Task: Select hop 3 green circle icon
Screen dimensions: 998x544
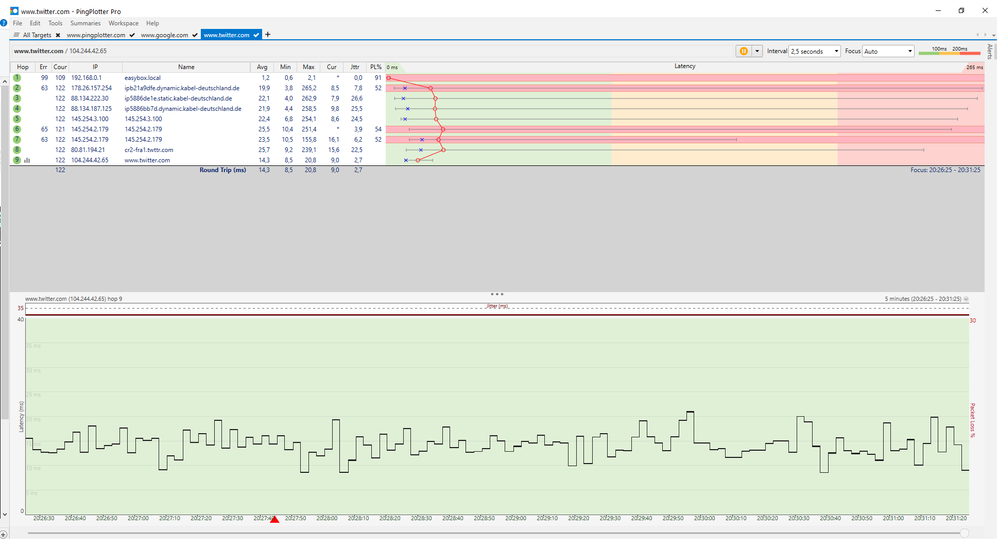Action: coord(17,98)
